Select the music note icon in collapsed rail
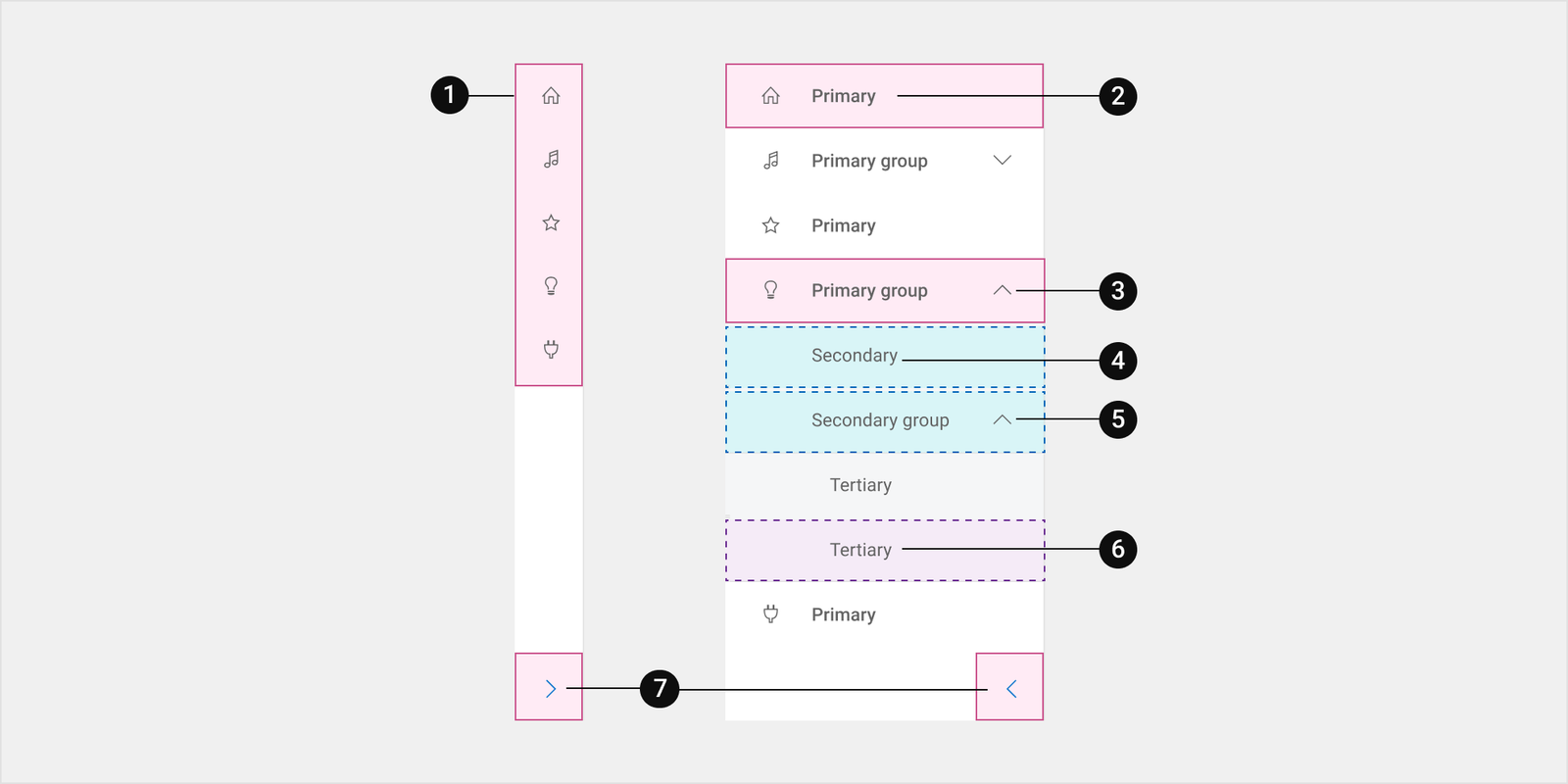The image size is (1568, 784). point(551,159)
